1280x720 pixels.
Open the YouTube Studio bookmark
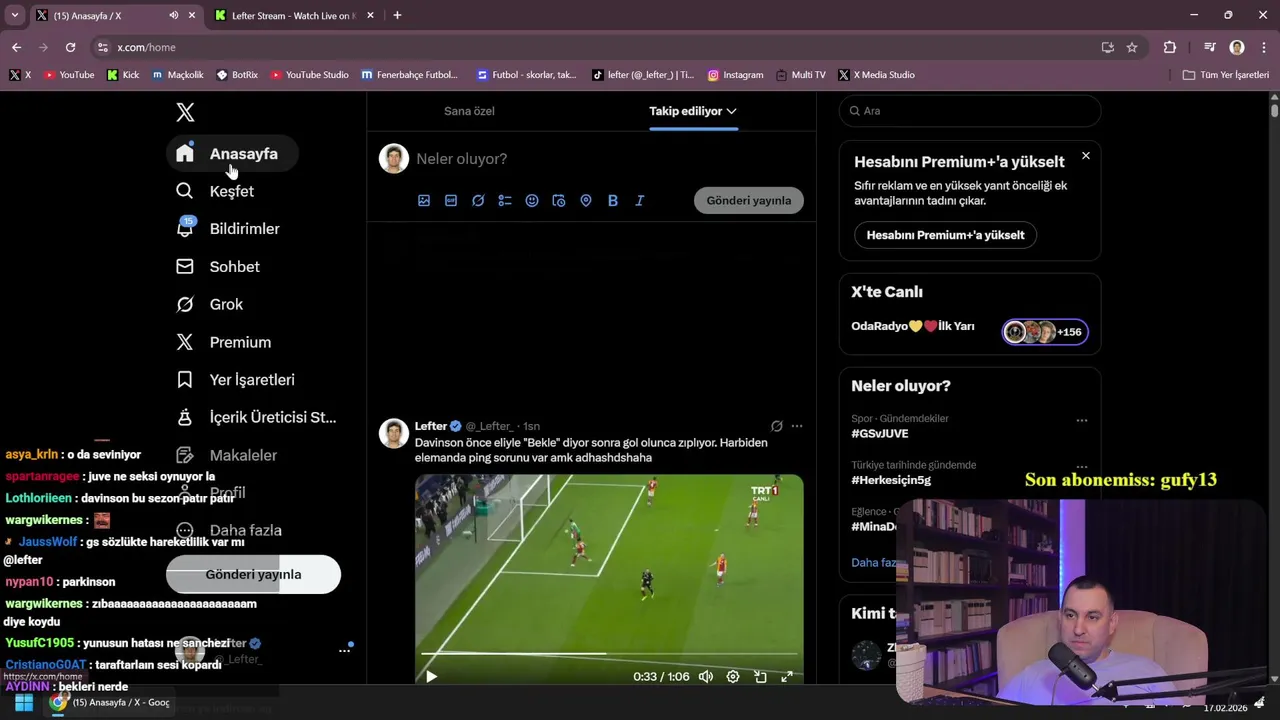(310, 75)
